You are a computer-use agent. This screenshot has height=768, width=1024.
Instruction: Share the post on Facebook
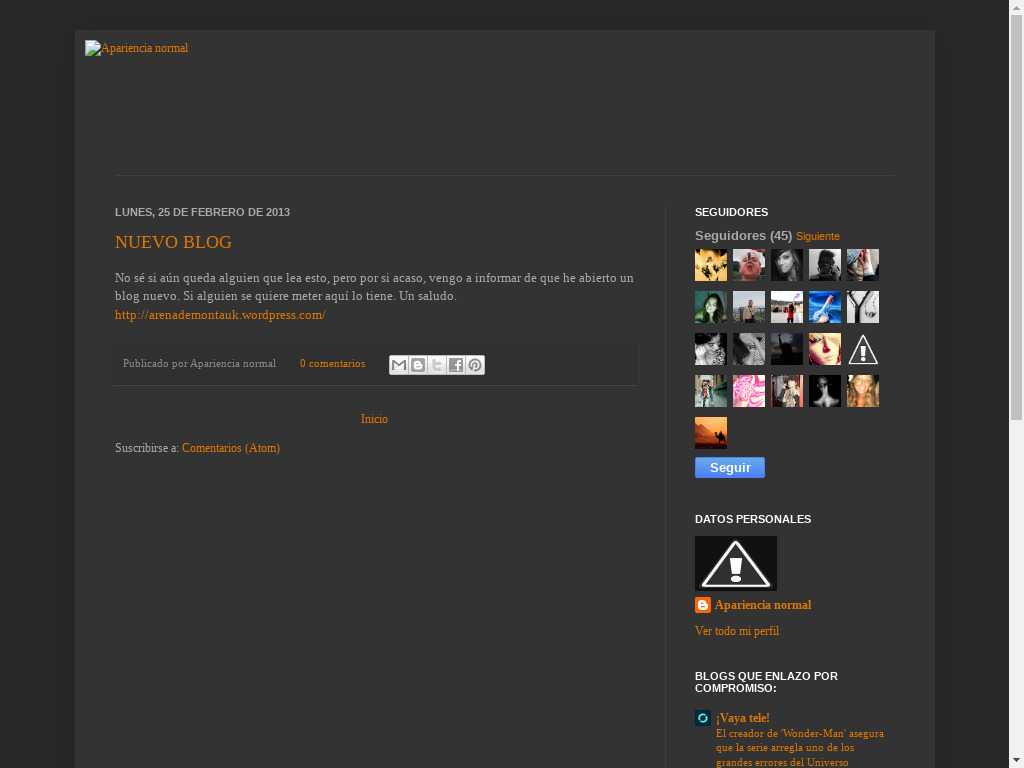click(456, 365)
